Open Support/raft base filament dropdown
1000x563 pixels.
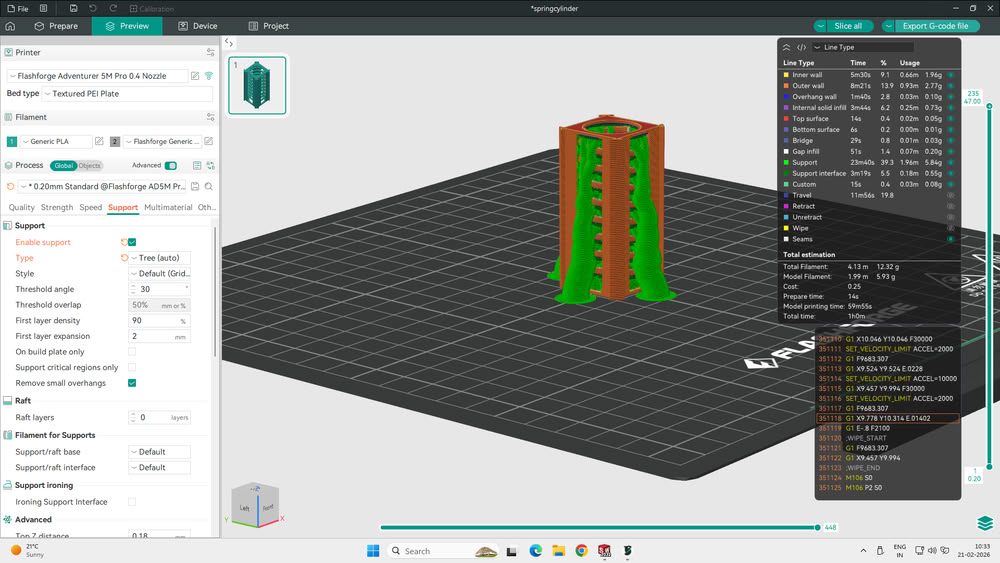tap(159, 452)
